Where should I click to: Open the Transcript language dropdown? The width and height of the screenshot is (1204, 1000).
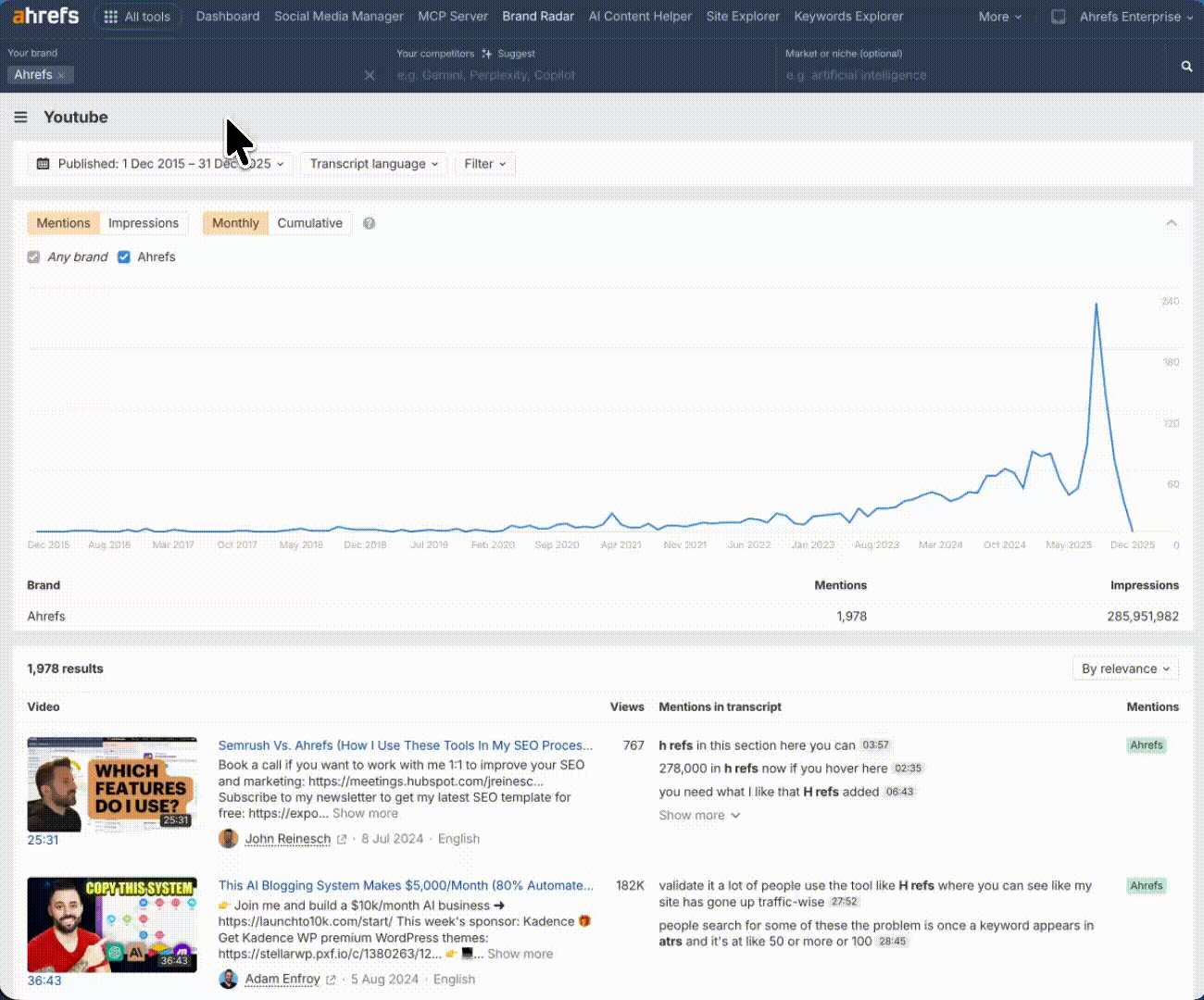pyautogui.click(x=373, y=163)
